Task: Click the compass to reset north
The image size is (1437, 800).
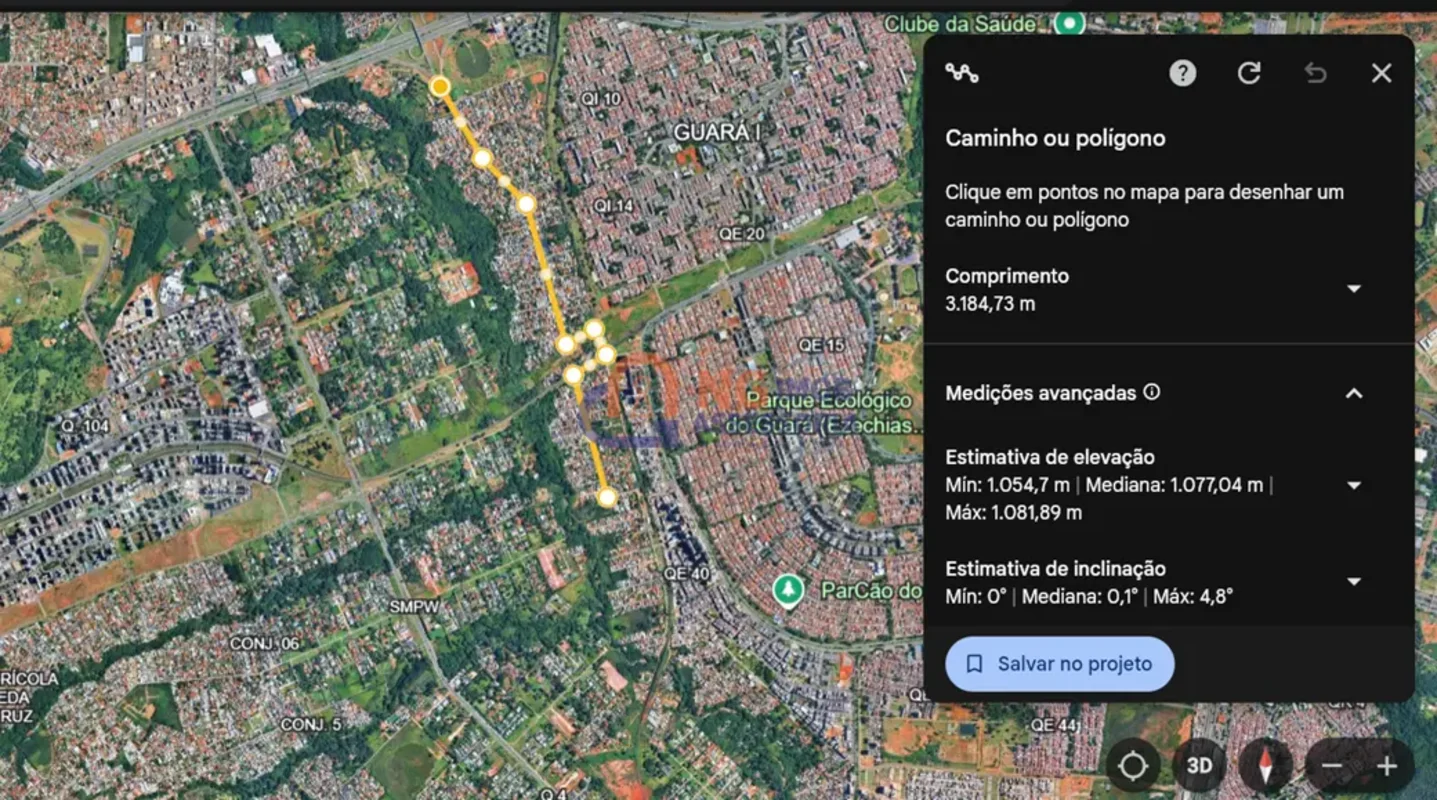Action: click(x=1265, y=766)
